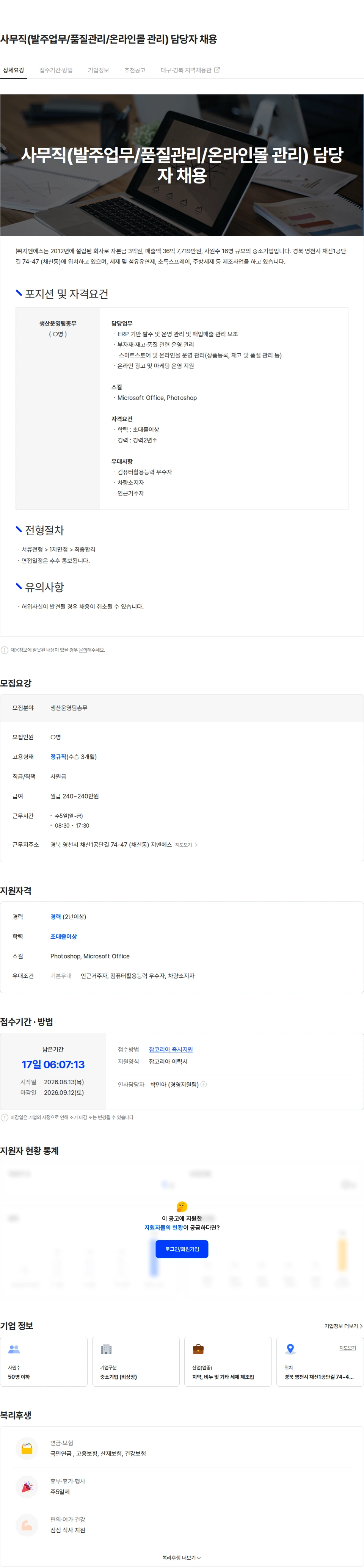364x1568 pixels.
Task: Click 치약, 비누 및 기타 세제 제조업 text
Action: (223, 1377)
